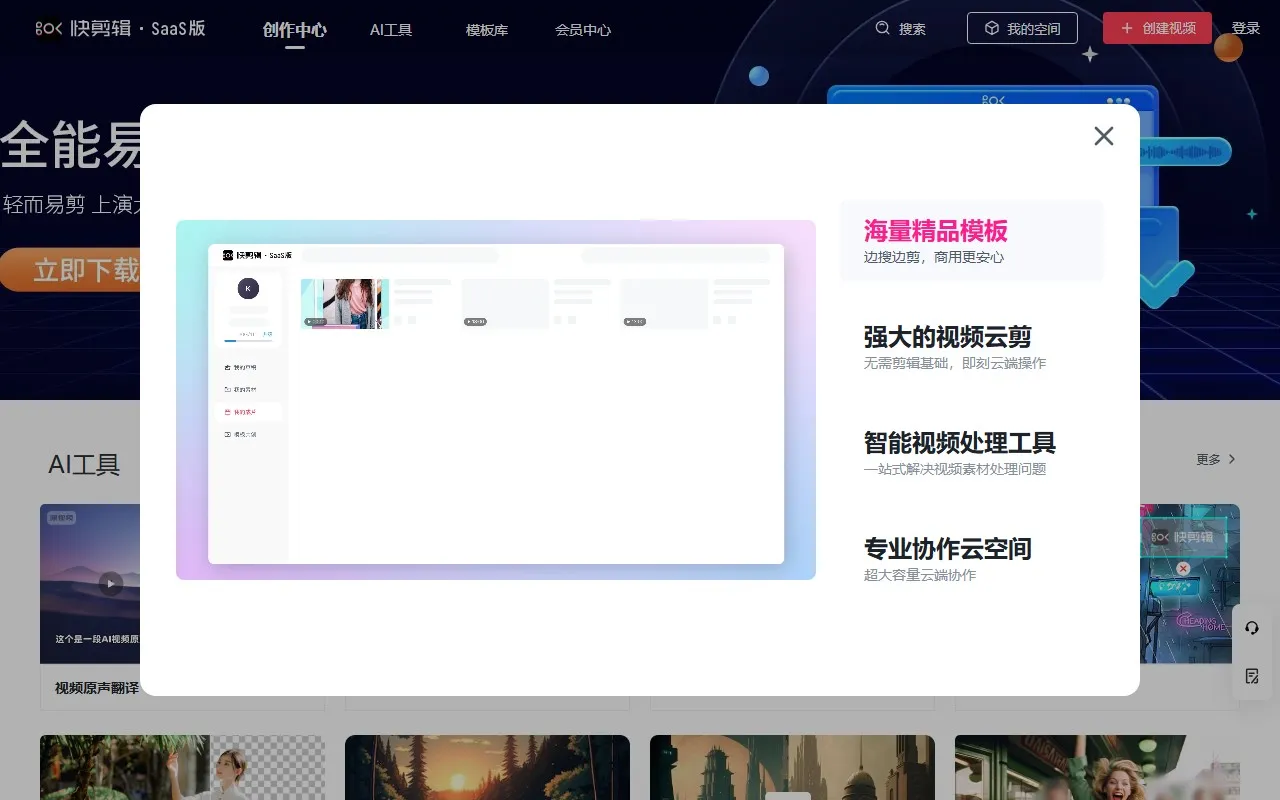Click the diamond icon on 我的空间
The image size is (1280, 800).
click(x=991, y=28)
